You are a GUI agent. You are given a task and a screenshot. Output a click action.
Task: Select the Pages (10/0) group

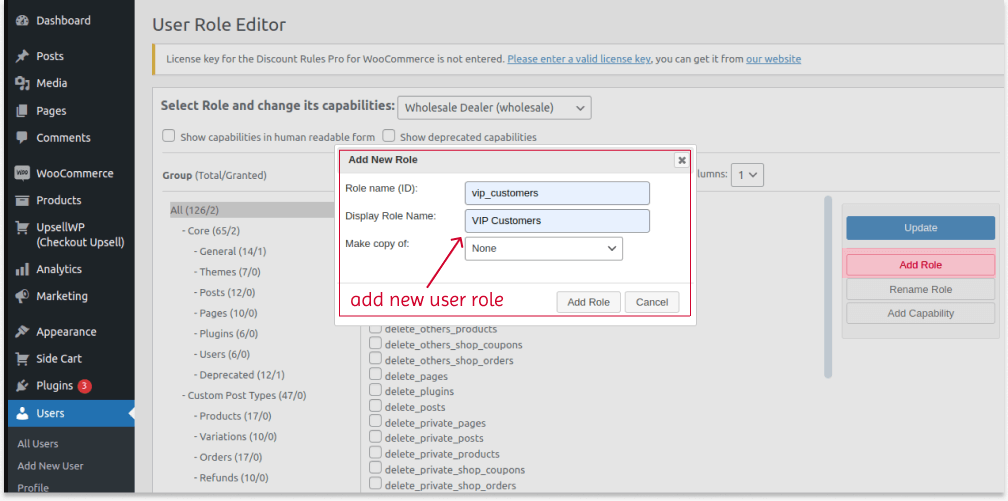[225, 313]
